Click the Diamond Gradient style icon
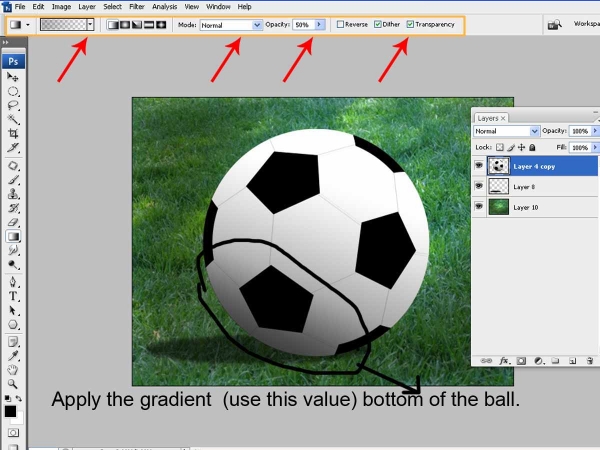The image size is (600, 450). coord(161,25)
